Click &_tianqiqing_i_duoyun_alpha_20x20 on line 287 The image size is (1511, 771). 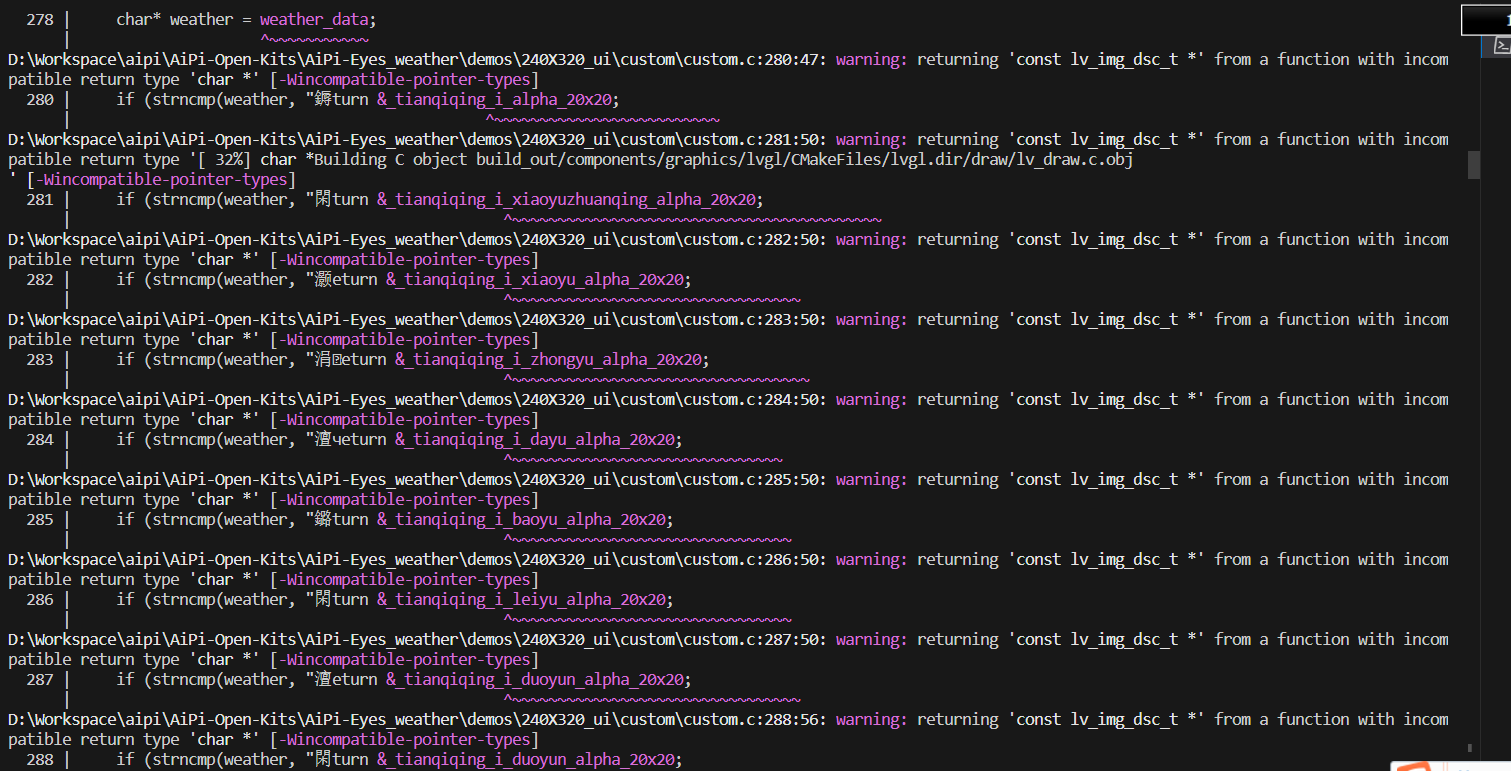pos(533,679)
